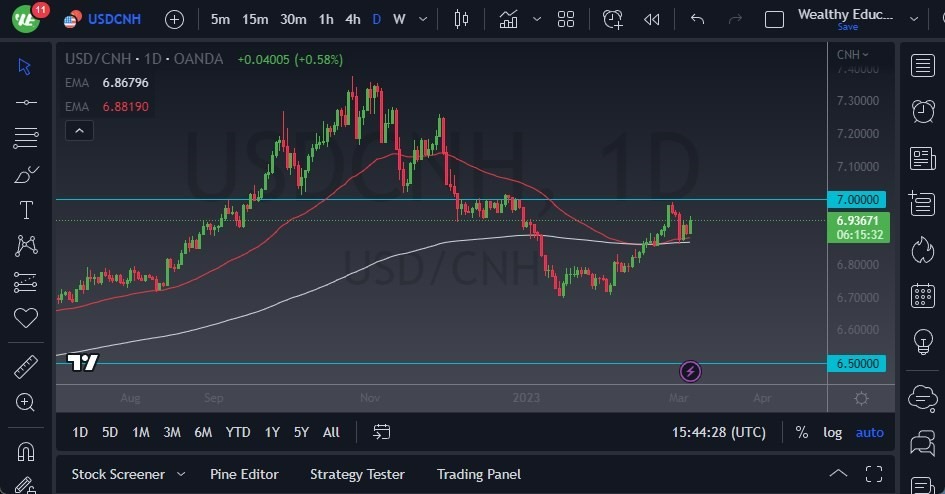Image resolution: width=945 pixels, height=494 pixels.
Task: Open the forecasting and measurement tools
Action: 26,282
